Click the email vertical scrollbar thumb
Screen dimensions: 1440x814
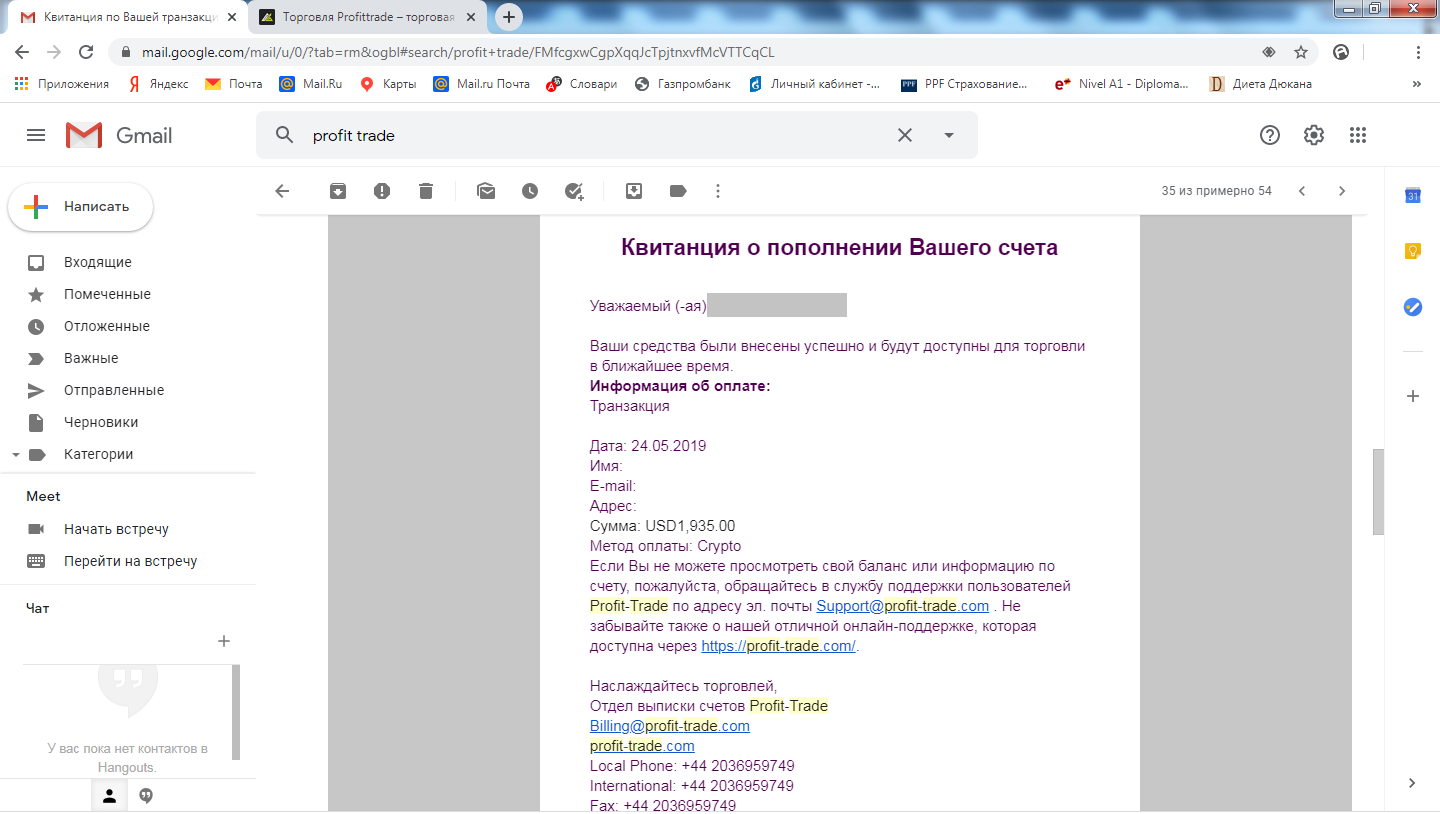[x=1378, y=491]
